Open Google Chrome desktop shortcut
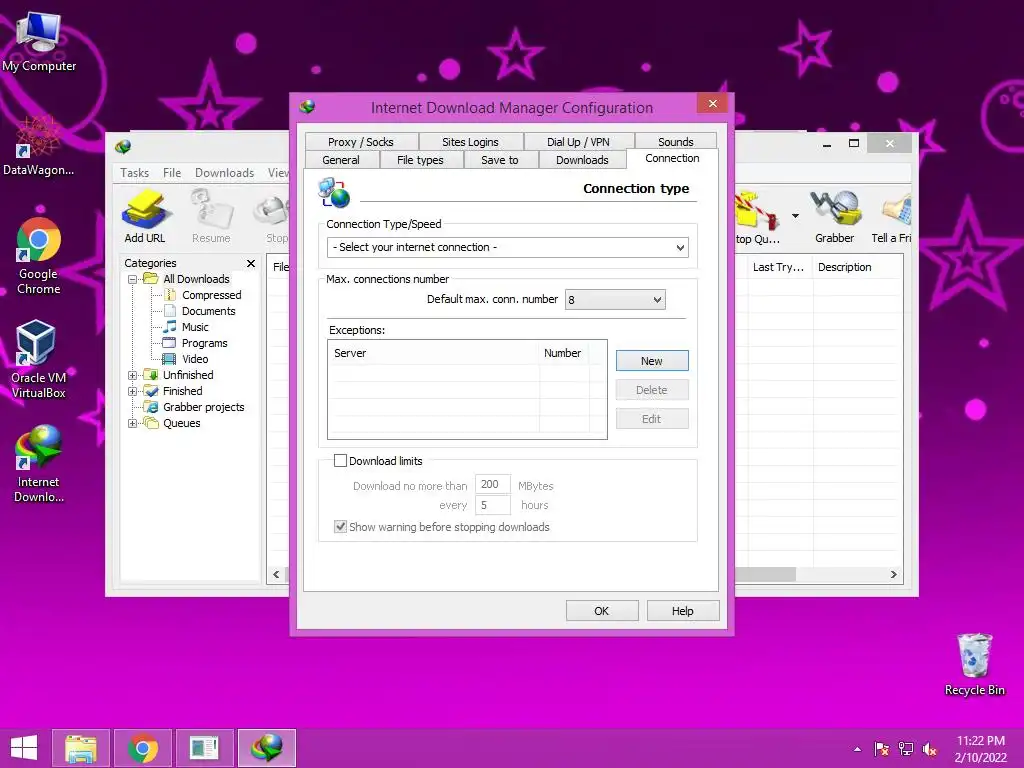1024x768 pixels. [39, 256]
